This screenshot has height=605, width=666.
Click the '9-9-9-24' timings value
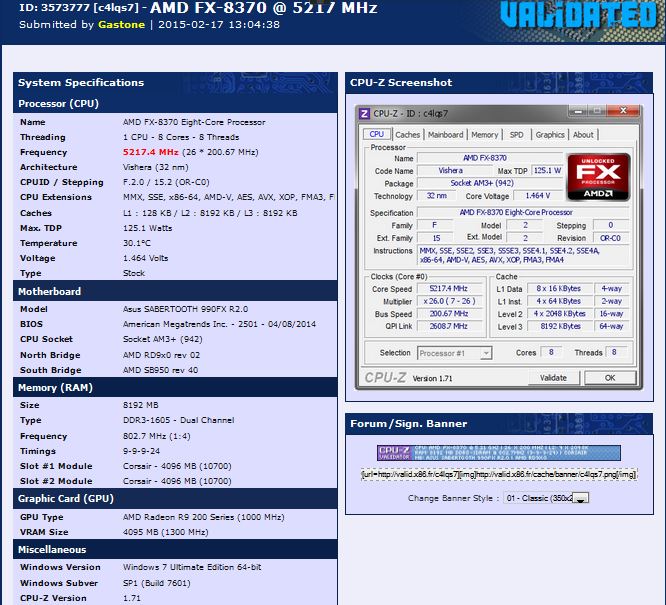pos(141,451)
